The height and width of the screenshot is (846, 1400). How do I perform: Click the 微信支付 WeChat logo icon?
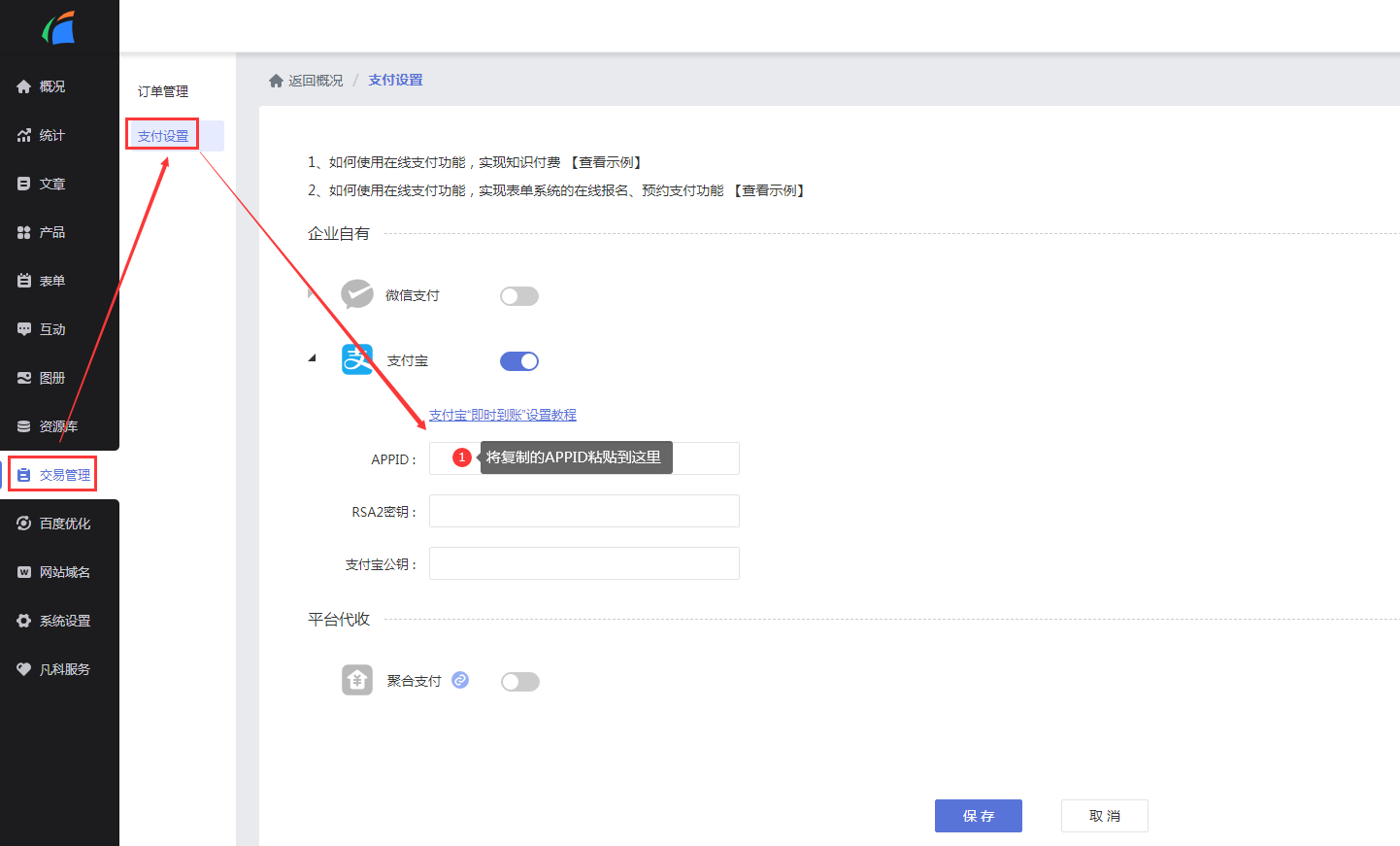tap(357, 294)
